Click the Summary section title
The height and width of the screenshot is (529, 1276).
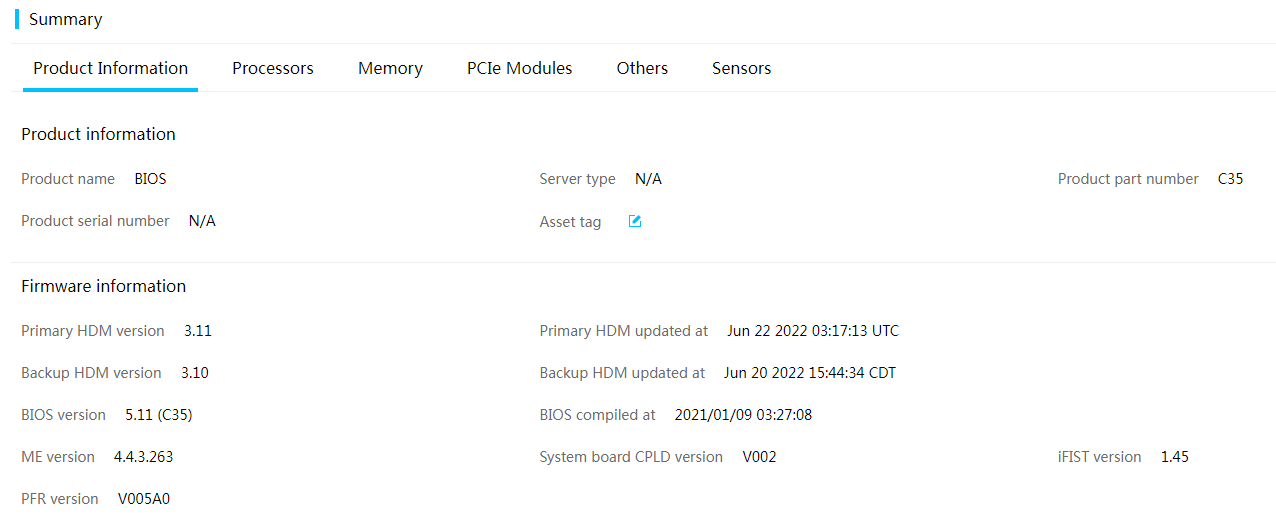pos(65,19)
